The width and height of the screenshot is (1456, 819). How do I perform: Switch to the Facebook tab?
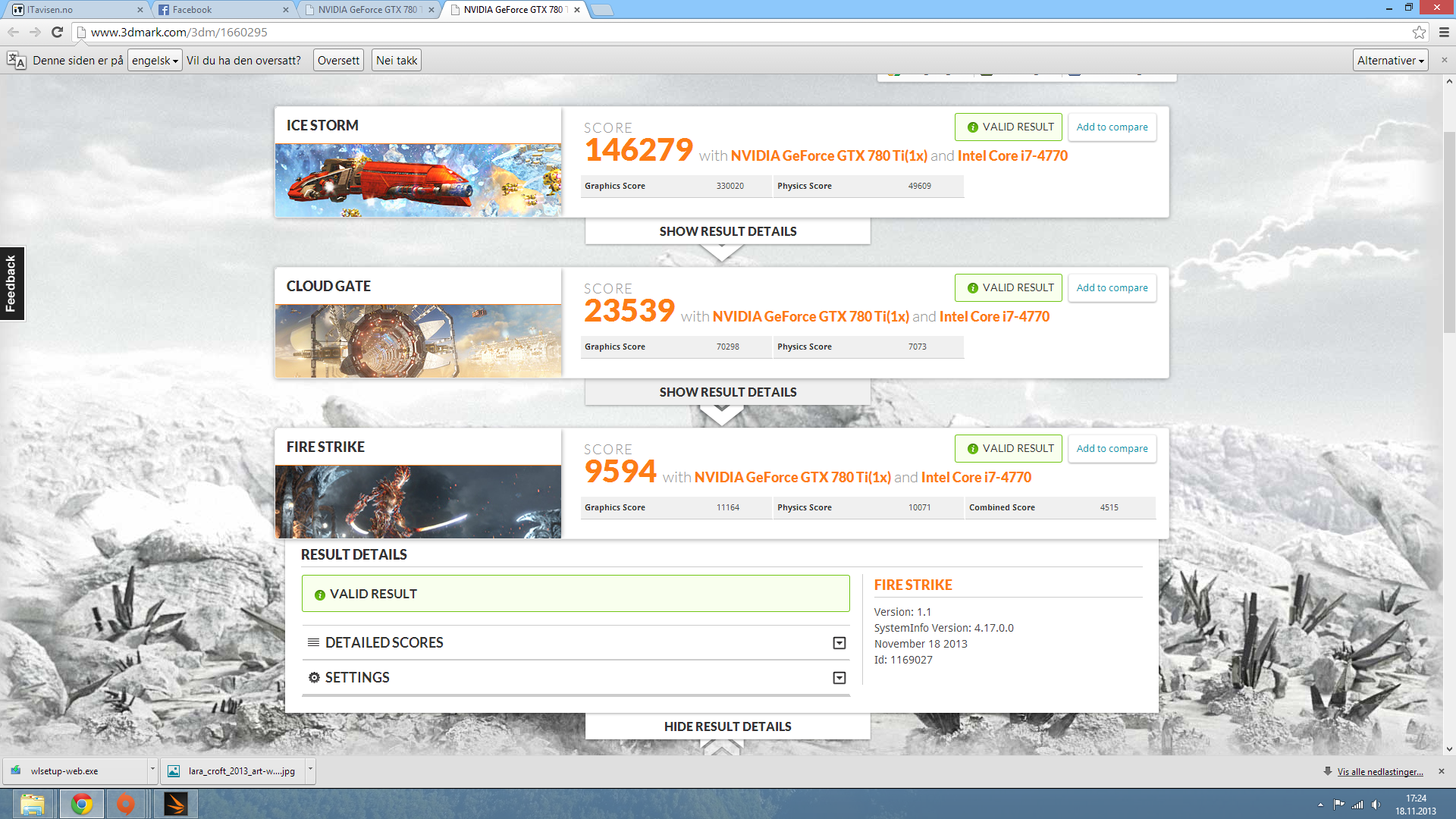[x=221, y=10]
